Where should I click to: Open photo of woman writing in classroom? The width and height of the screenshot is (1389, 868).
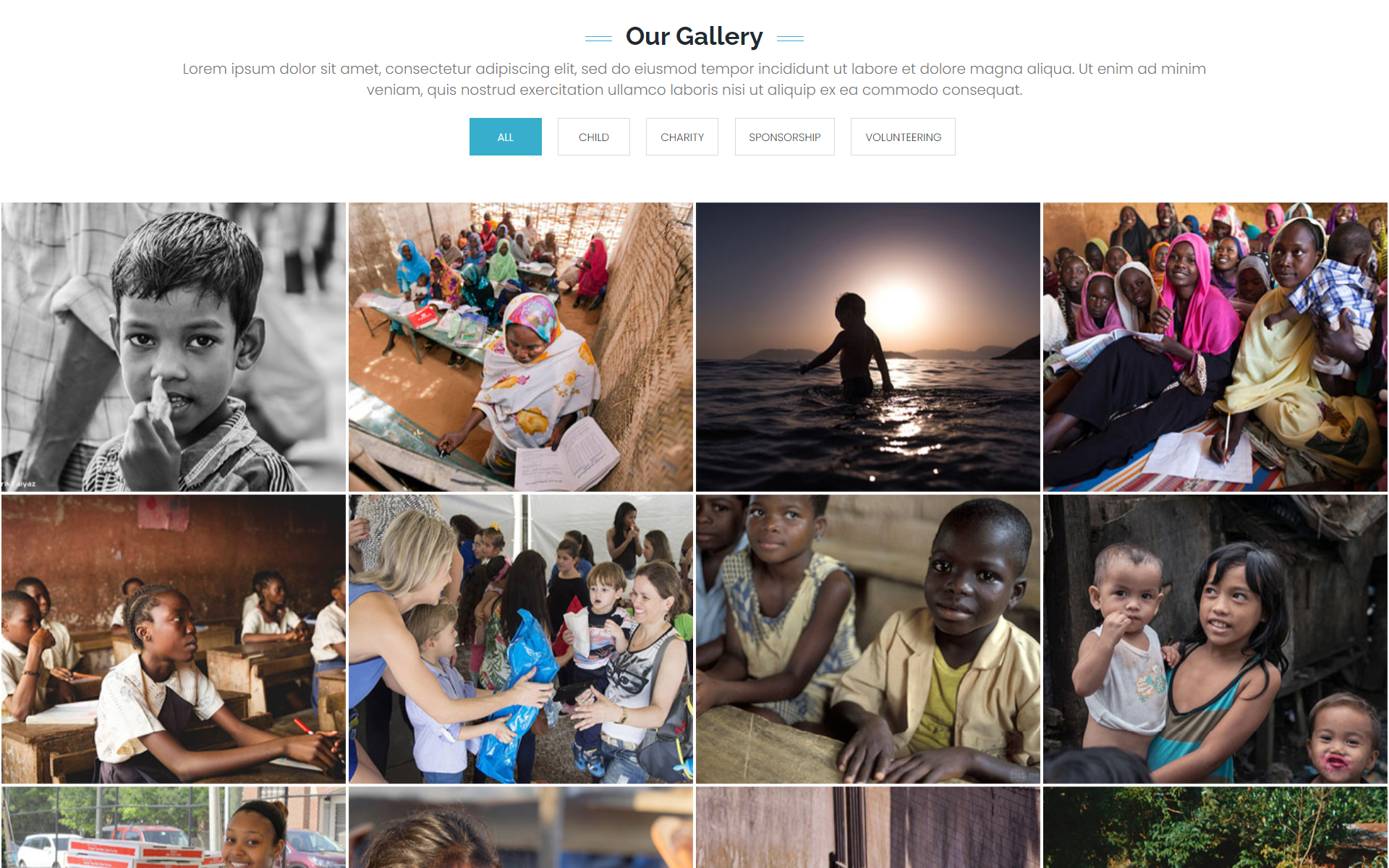coord(521,347)
